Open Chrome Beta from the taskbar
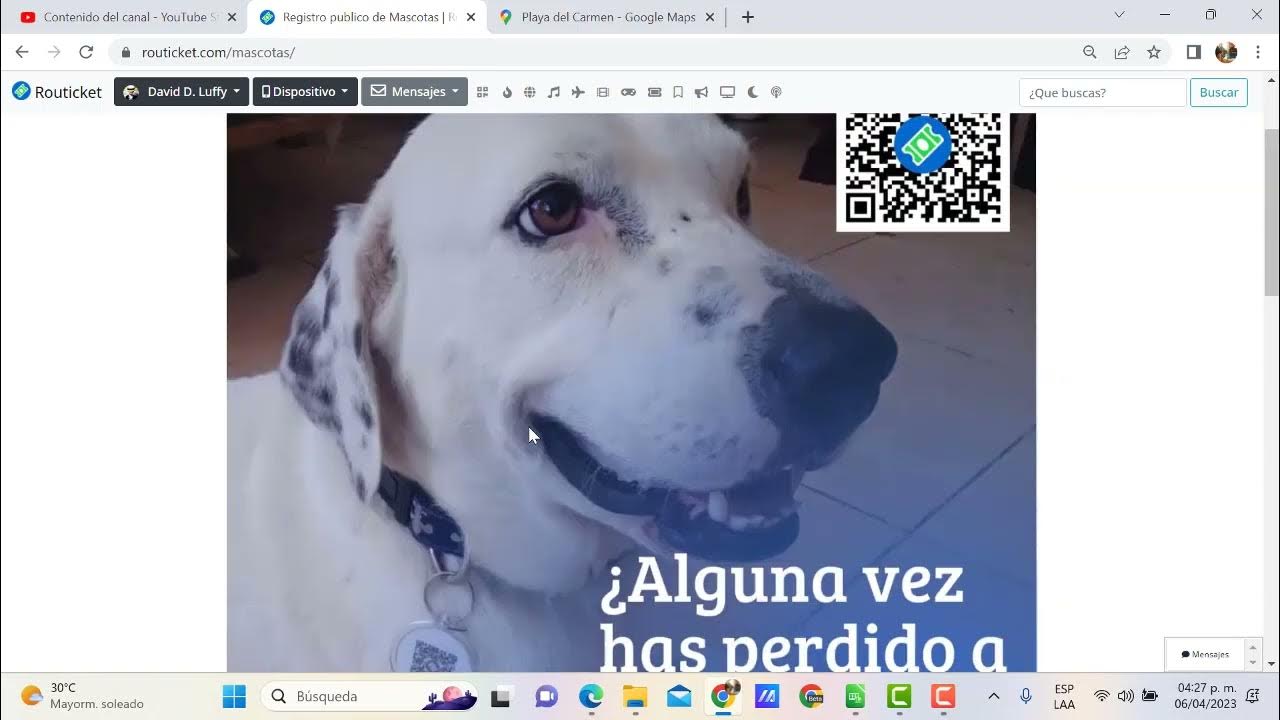Screen dimensions: 1280x720 click(811, 696)
